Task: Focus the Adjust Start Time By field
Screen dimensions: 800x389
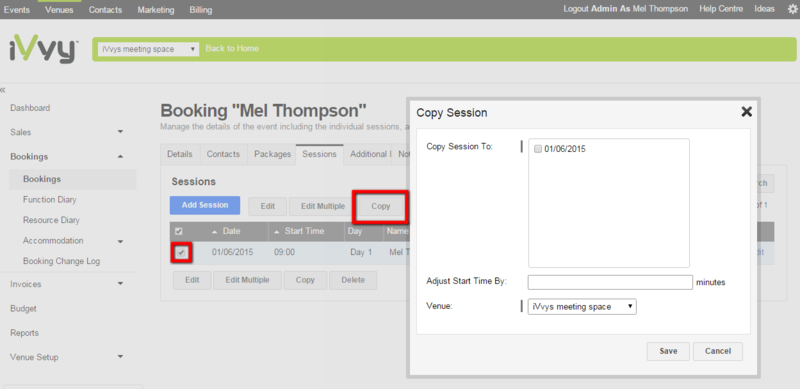Action: coord(610,282)
